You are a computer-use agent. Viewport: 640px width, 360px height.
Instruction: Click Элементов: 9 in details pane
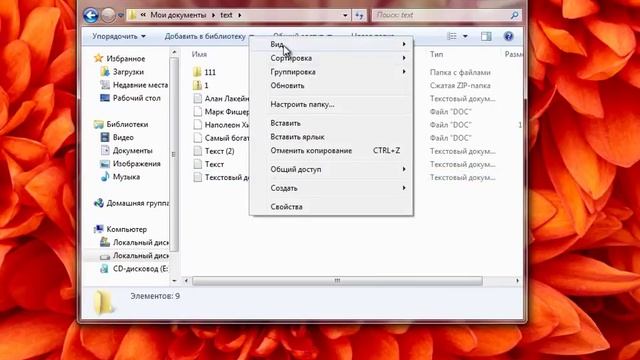pyautogui.click(x=155, y=296)
